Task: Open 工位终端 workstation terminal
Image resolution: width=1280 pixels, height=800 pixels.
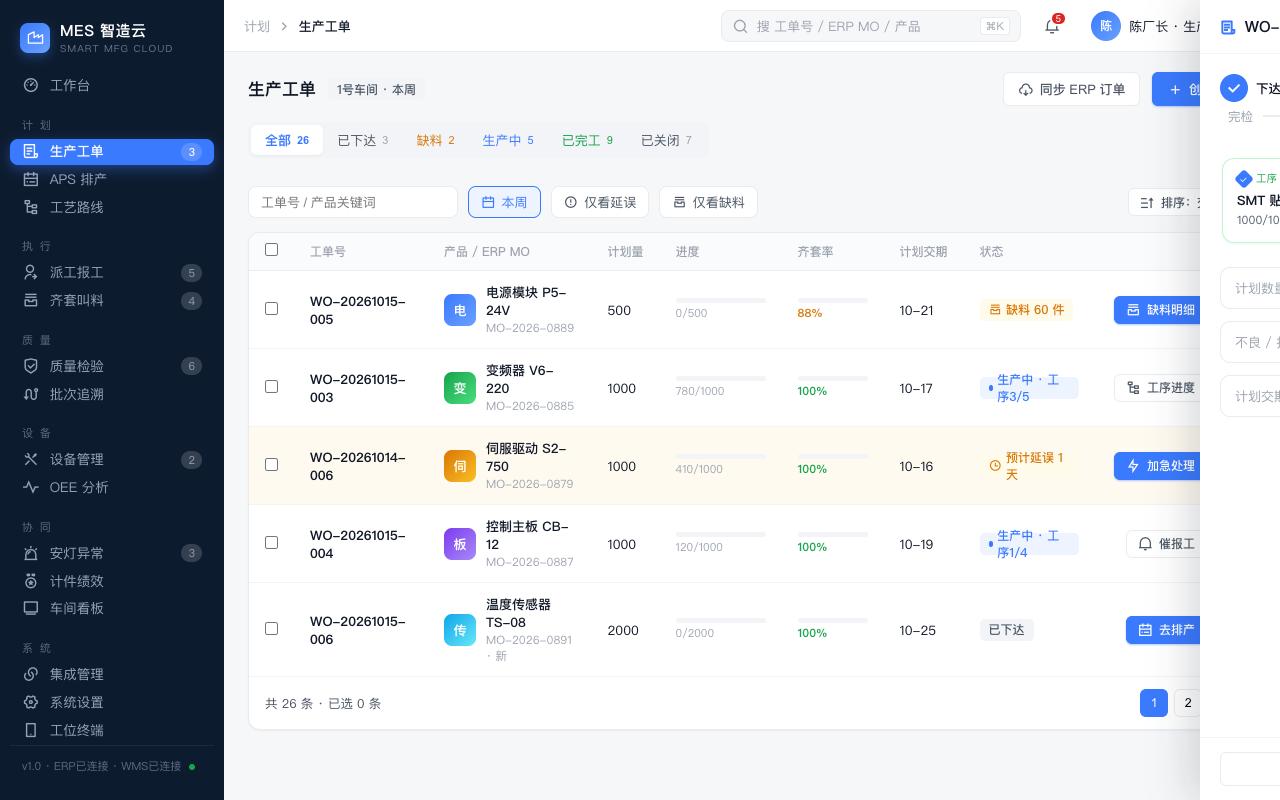Action: (112, 730)
